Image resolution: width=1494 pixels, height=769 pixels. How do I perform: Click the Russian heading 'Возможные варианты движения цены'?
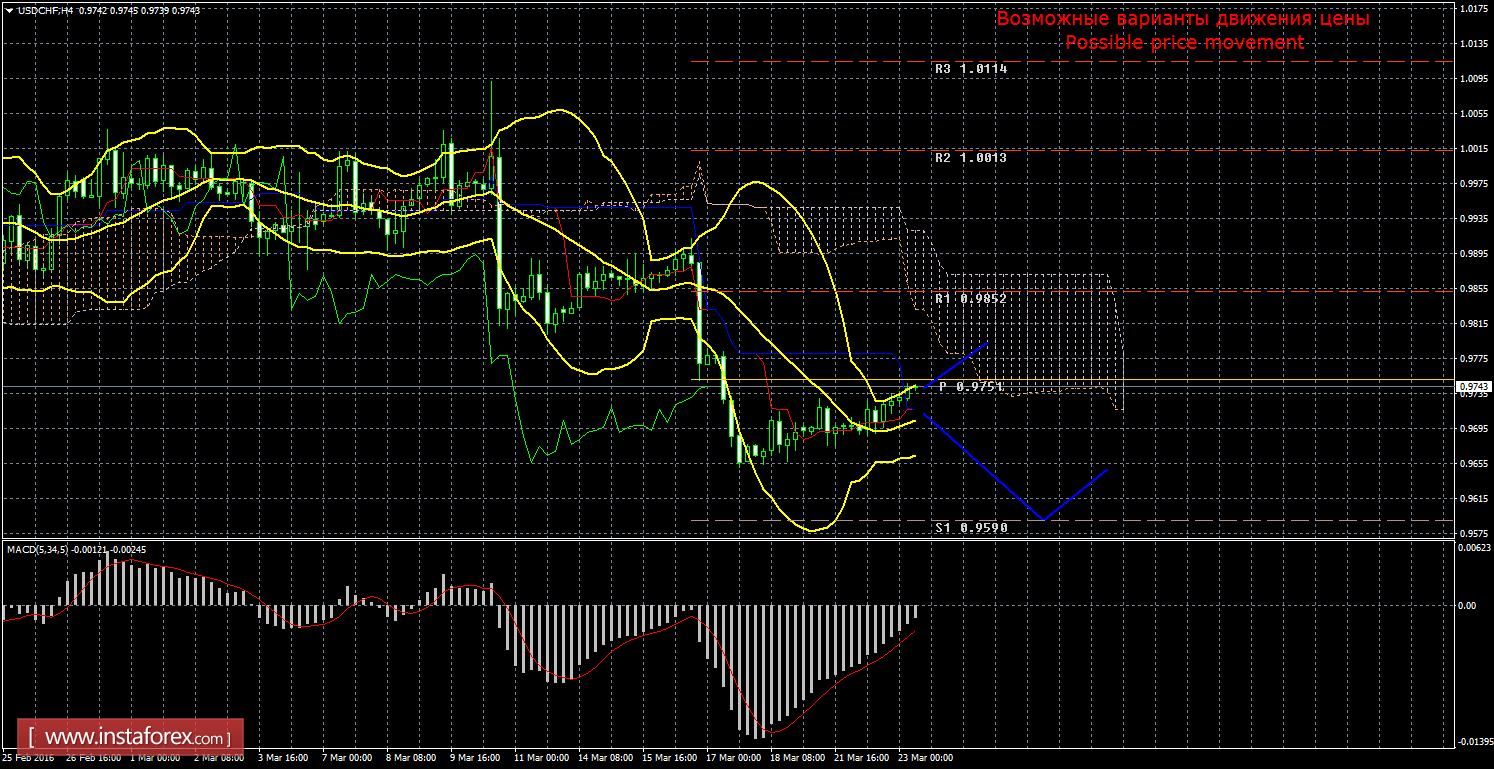tap(1183, 19)
